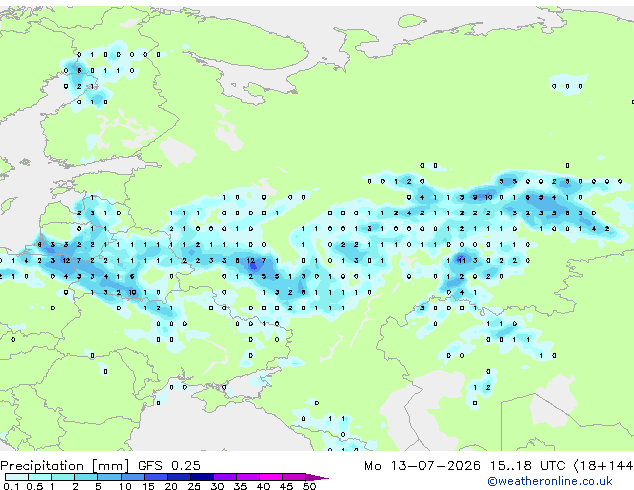This screenshot has height=490, width=634.
Task: Click the pointed over-50 legend arrow
Action: pyautogui.click(x=317, y=477)
